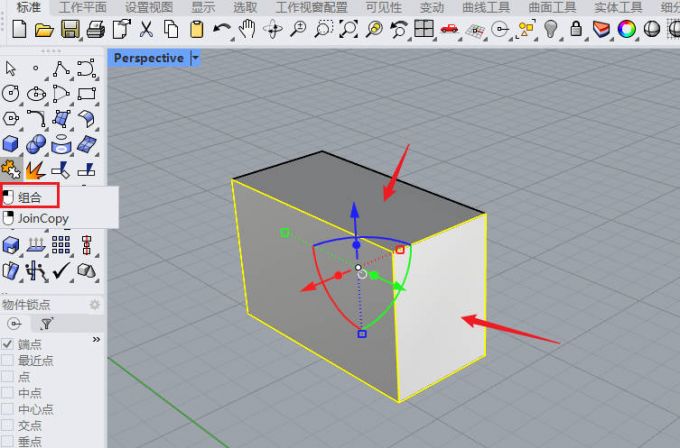Switch to the 工作平面 tab
The width and height of the screenshot is (680, 448).
[x=82, y=7]
